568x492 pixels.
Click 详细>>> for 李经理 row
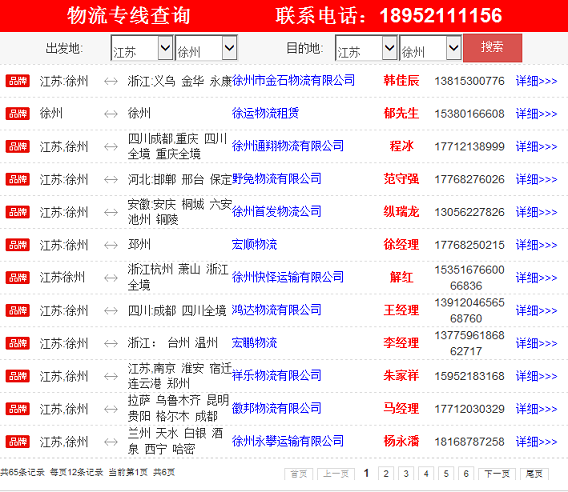coord(536,343)
